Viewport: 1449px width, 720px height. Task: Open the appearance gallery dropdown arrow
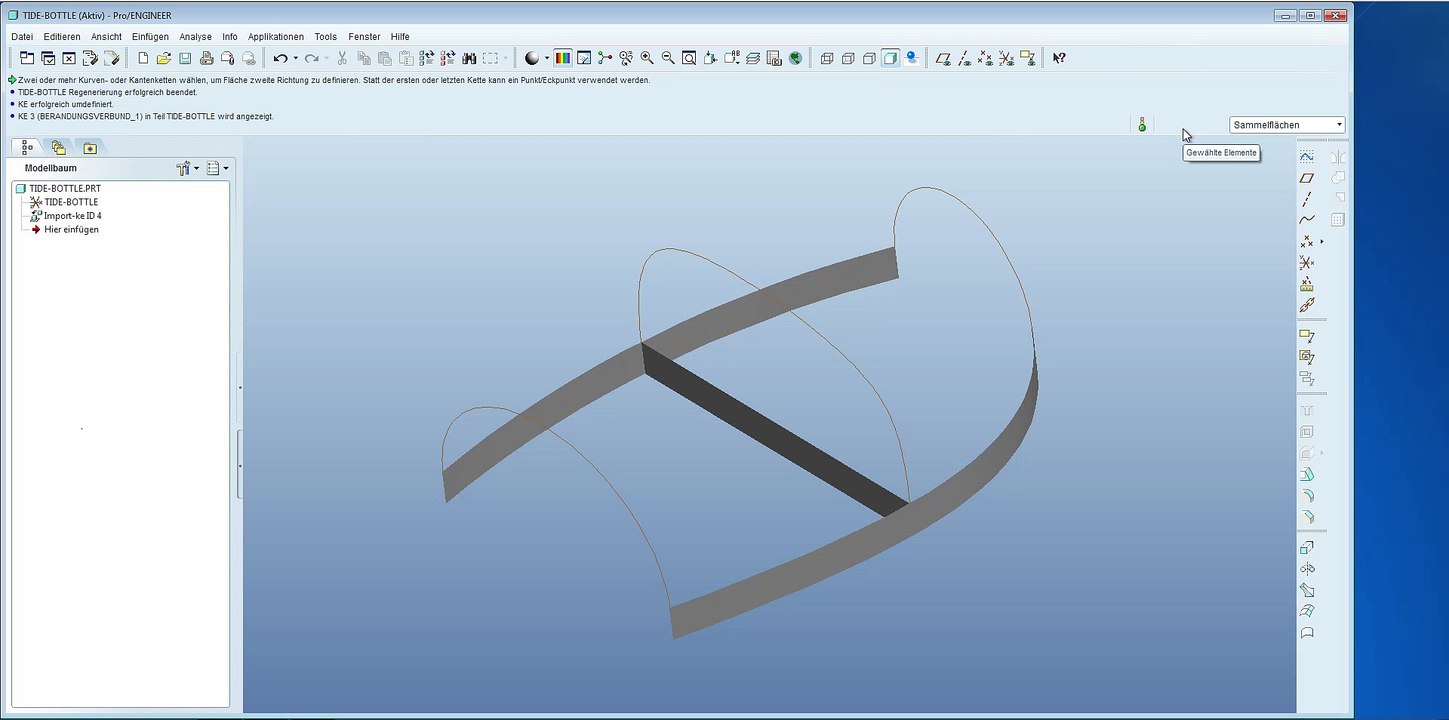(546, 58)
